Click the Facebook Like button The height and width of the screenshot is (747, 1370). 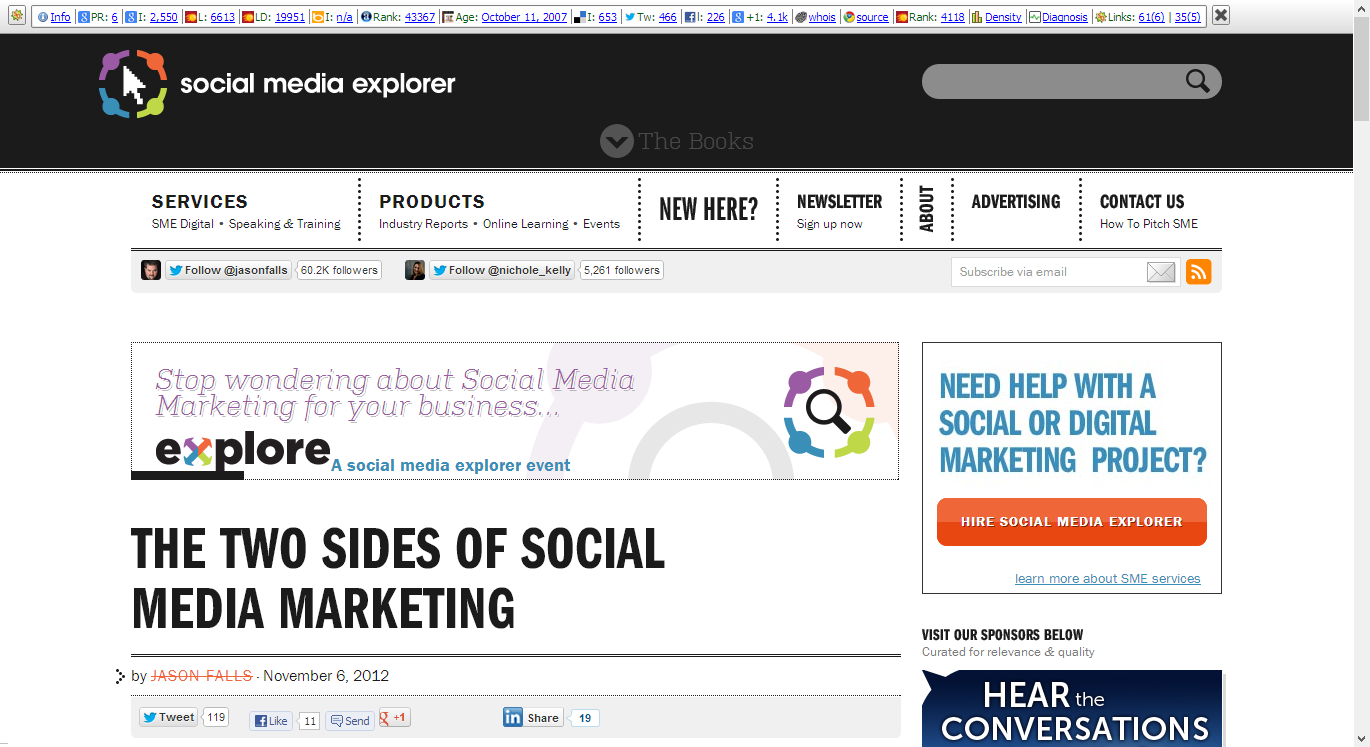(x=271, y=721)
